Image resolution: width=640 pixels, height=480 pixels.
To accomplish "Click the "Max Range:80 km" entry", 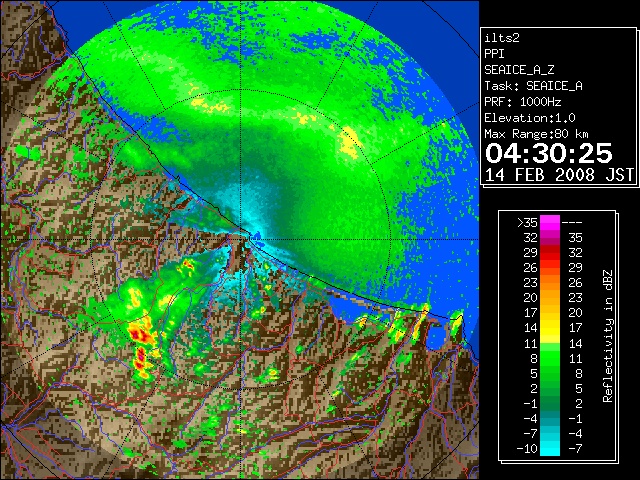I will (x=536, y=134).
